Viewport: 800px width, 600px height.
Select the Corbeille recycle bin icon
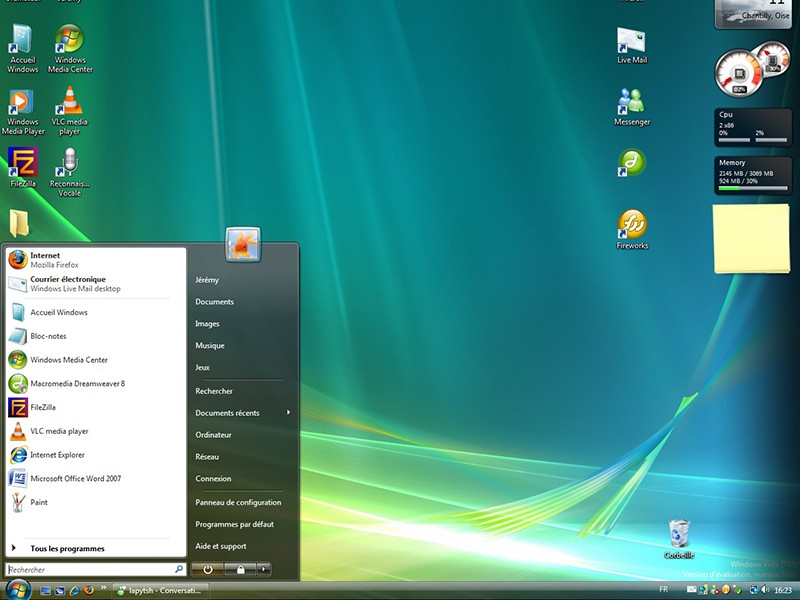click(679, 539)
